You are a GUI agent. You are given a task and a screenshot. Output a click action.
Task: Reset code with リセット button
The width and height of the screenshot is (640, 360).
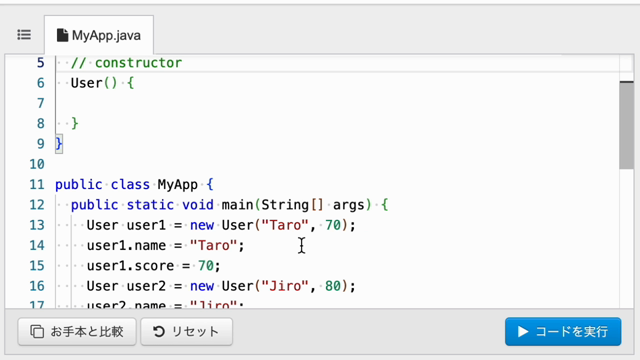187,331
